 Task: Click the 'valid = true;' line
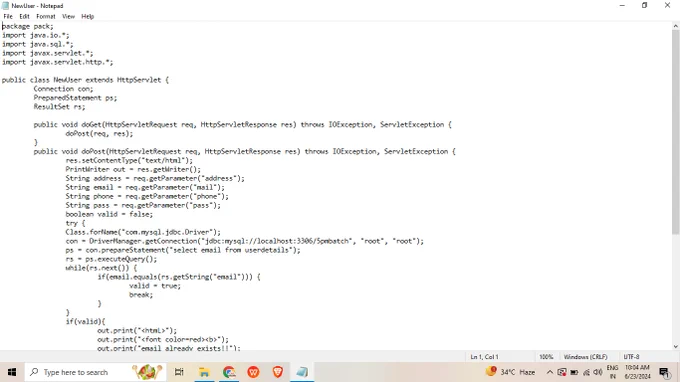pos(155,286)
